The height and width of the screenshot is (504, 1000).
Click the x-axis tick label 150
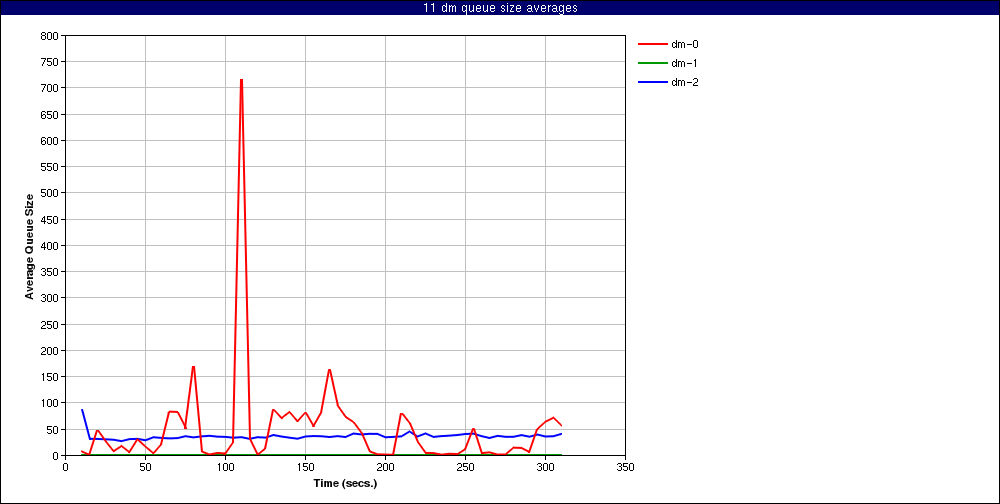coord(305,467)
